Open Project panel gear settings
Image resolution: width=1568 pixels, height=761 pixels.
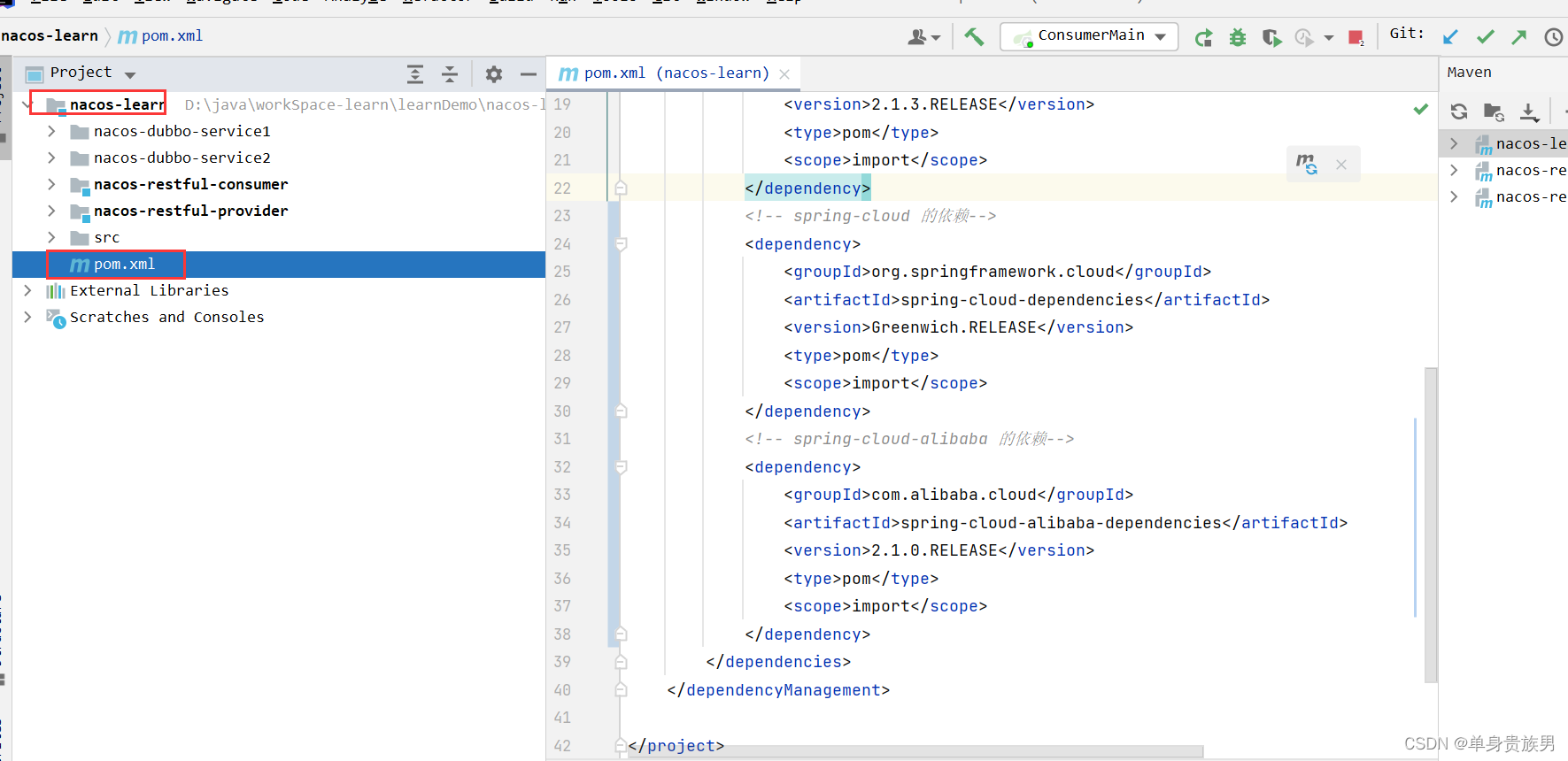pyautogui.click(x=494, y=74)
